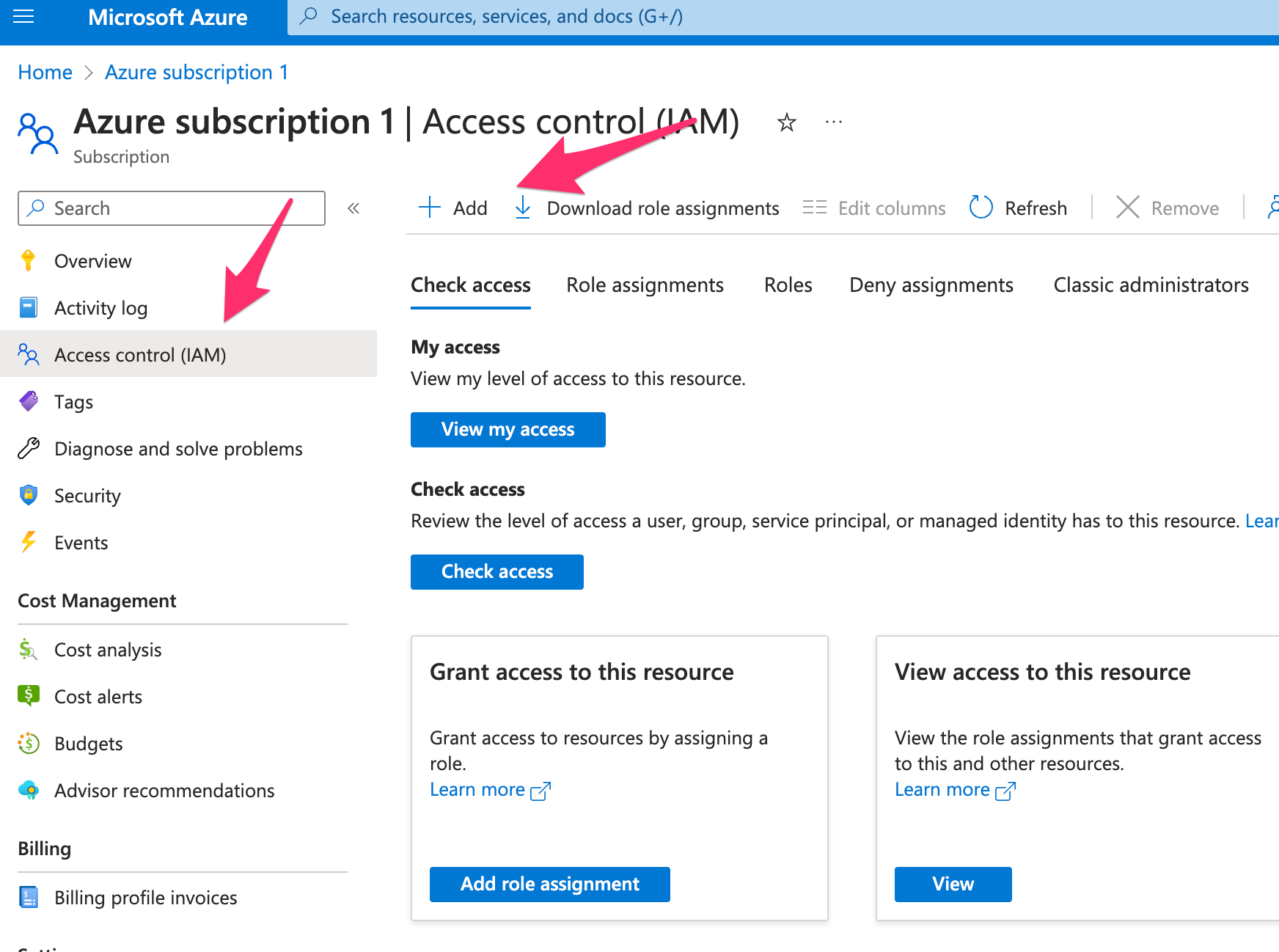The width and height of the screenshot is (1279, 952).
Task: Click the Refresh toolbar label
Action: pos(1036,208)
